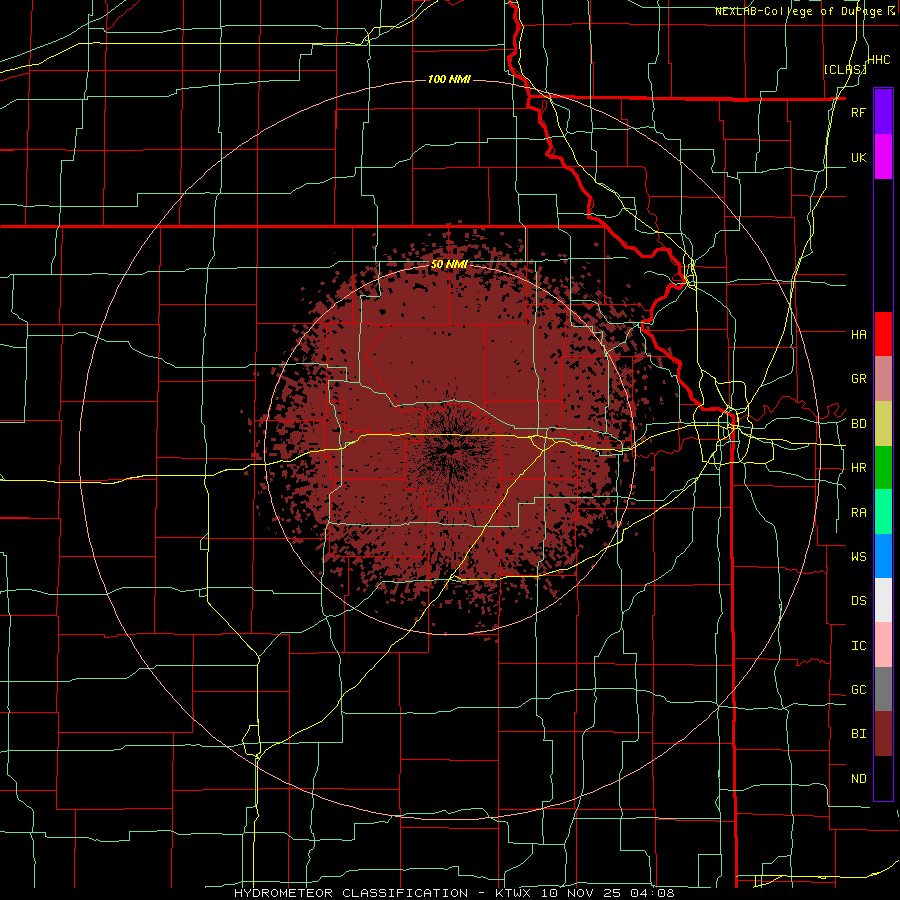
Task: Click the DS legend label
Action: [858, 601]
